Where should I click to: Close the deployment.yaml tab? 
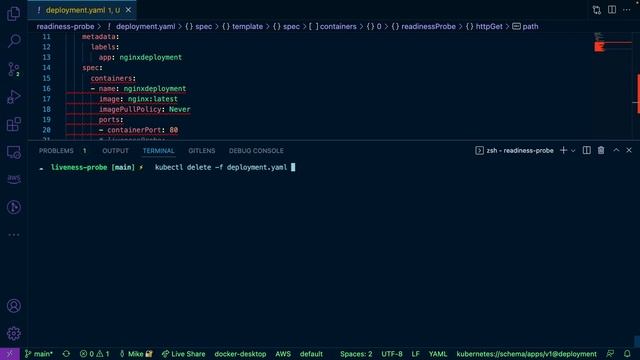tap(128, 10)
